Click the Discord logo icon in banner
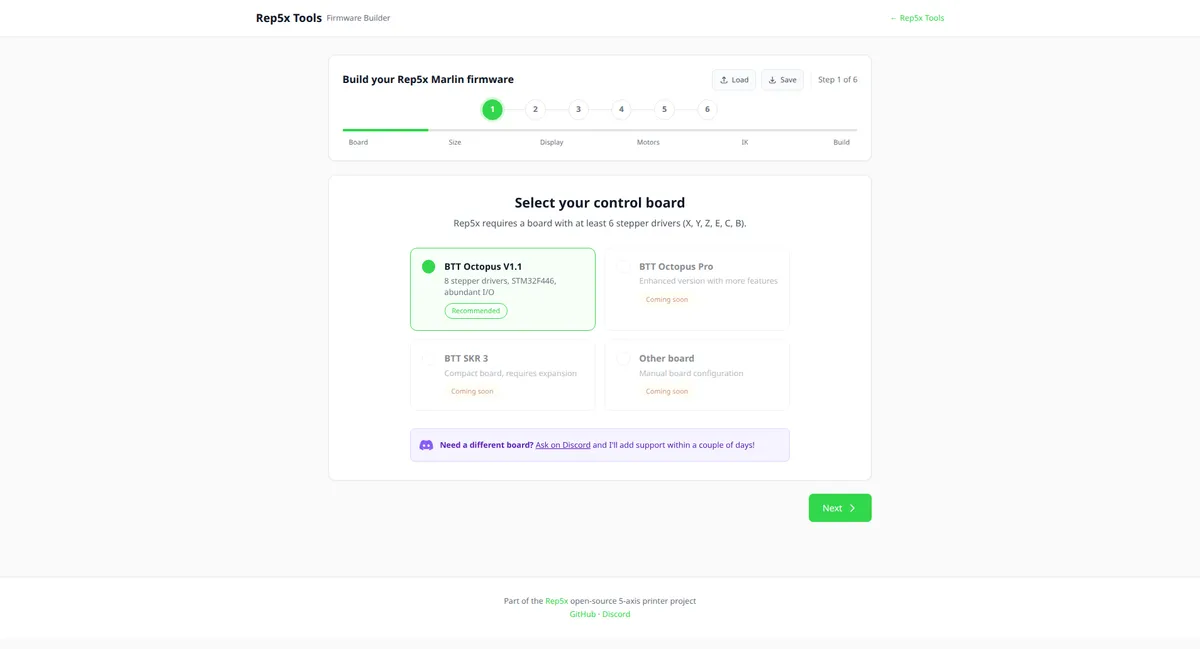The image size is (1200, 649). [x=426, y=445]
